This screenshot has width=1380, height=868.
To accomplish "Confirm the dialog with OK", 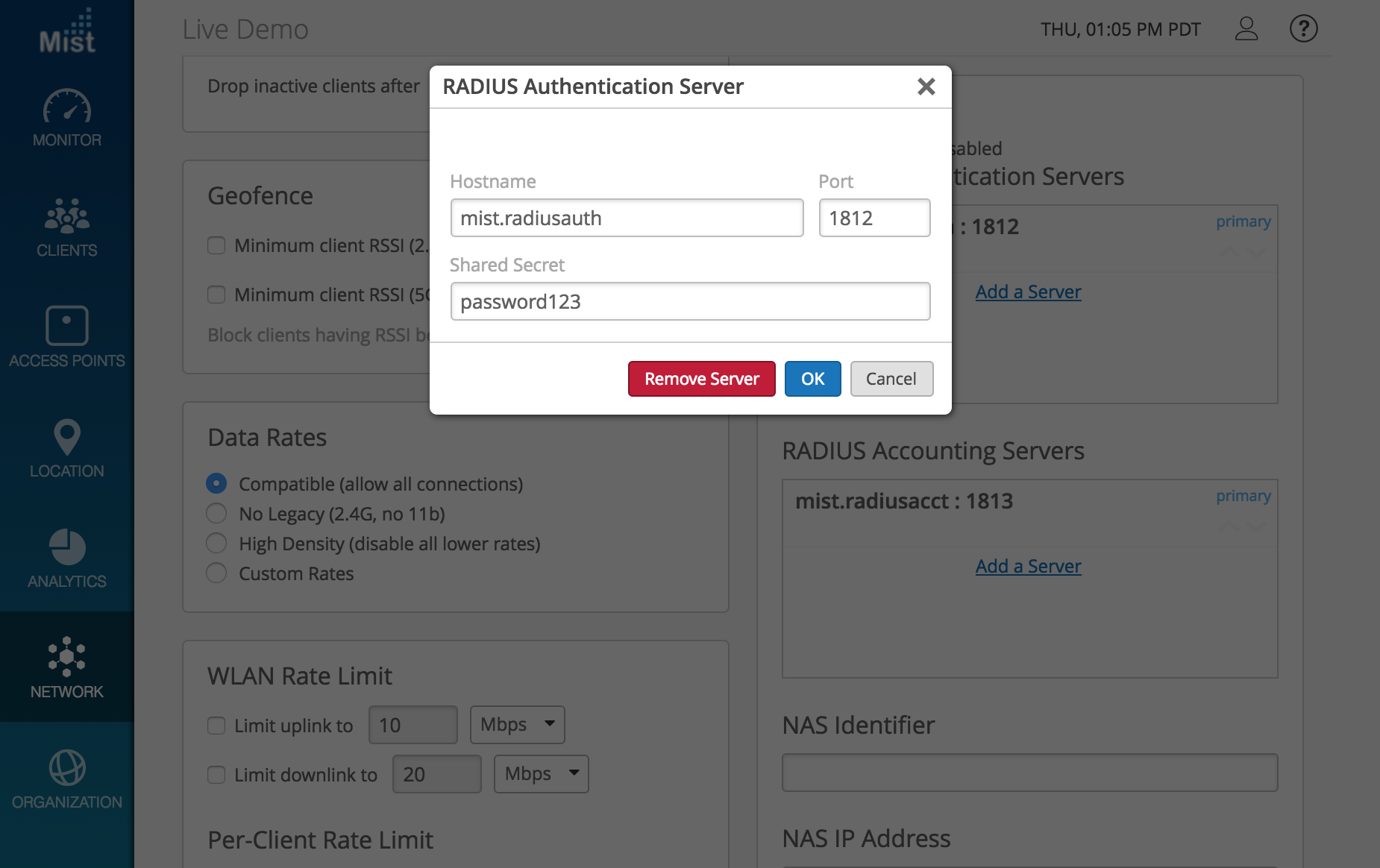I will point(812,379).
